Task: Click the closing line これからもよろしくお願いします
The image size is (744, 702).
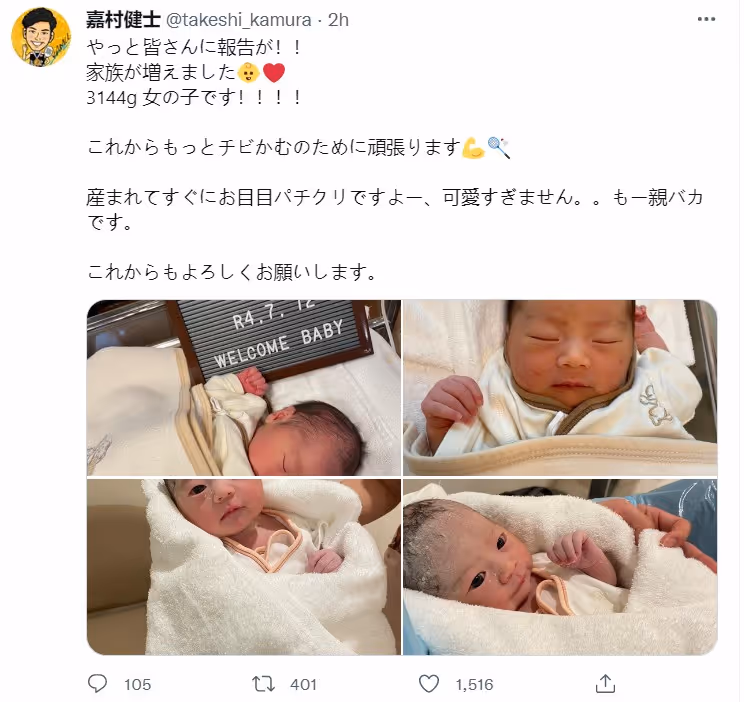Action: (x=232, y=272)
